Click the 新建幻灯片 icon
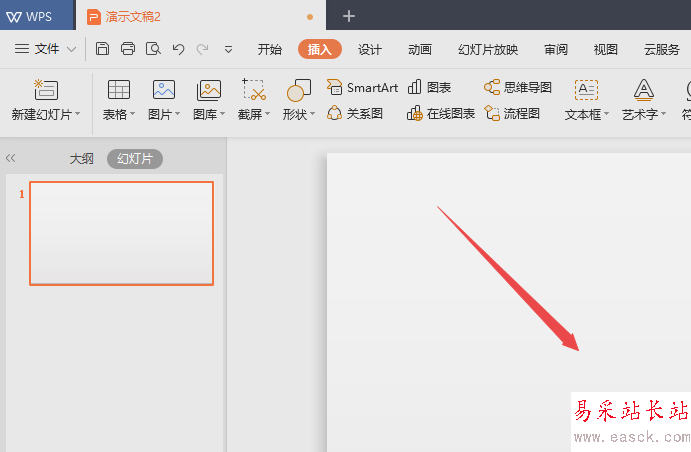Image resolution: width=691 pixels, height=452 pixels. (x=46, y=89)
